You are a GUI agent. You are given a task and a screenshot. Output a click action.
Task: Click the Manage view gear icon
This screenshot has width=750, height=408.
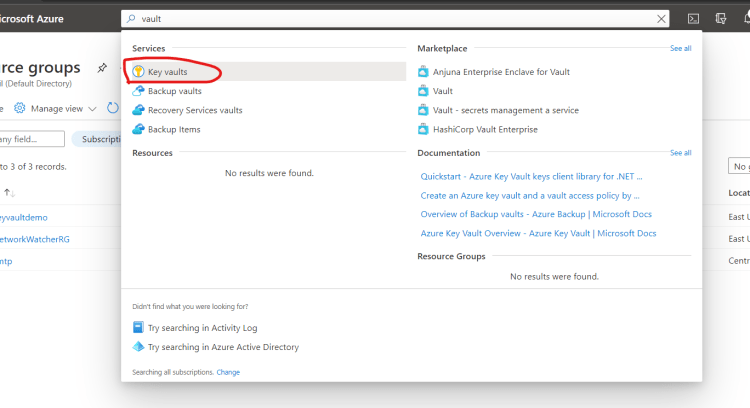pos(20,109)
